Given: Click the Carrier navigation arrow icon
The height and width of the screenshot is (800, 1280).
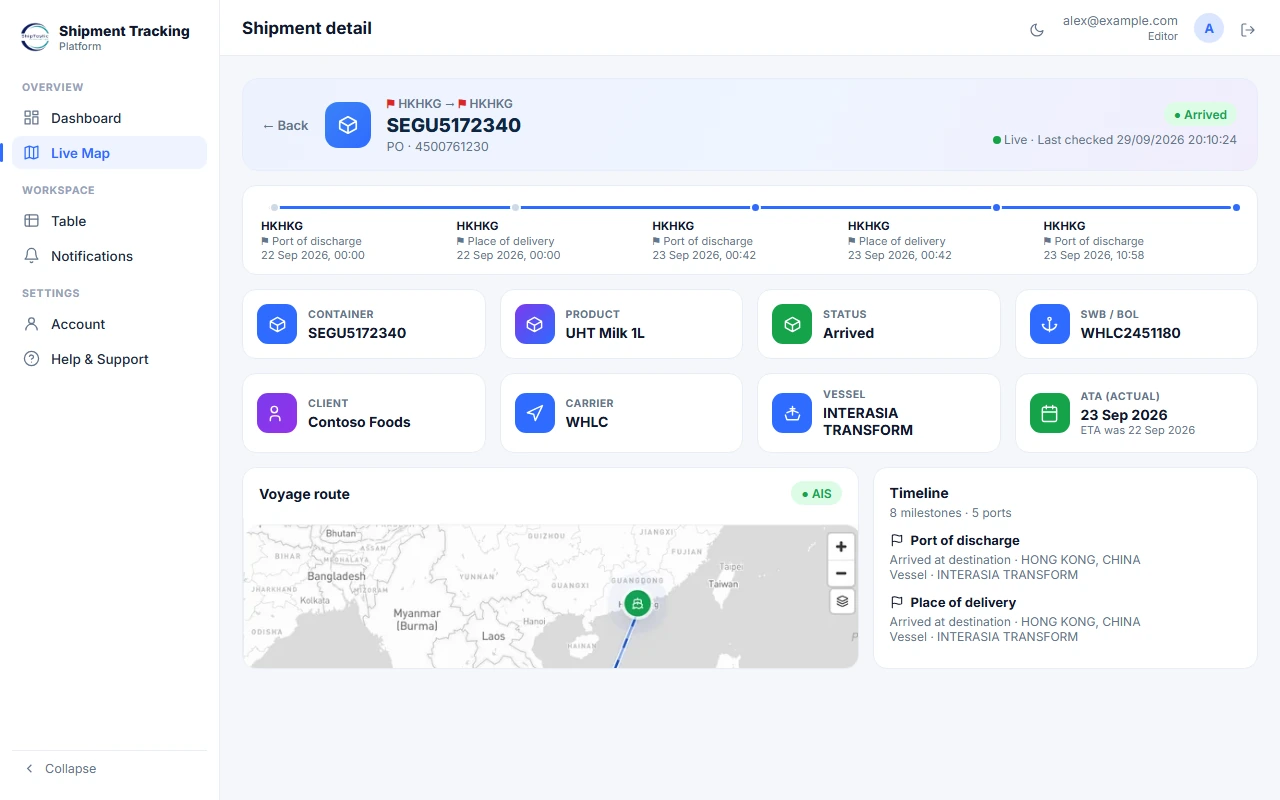Looking at the screenshot, I should click(535, 413).
